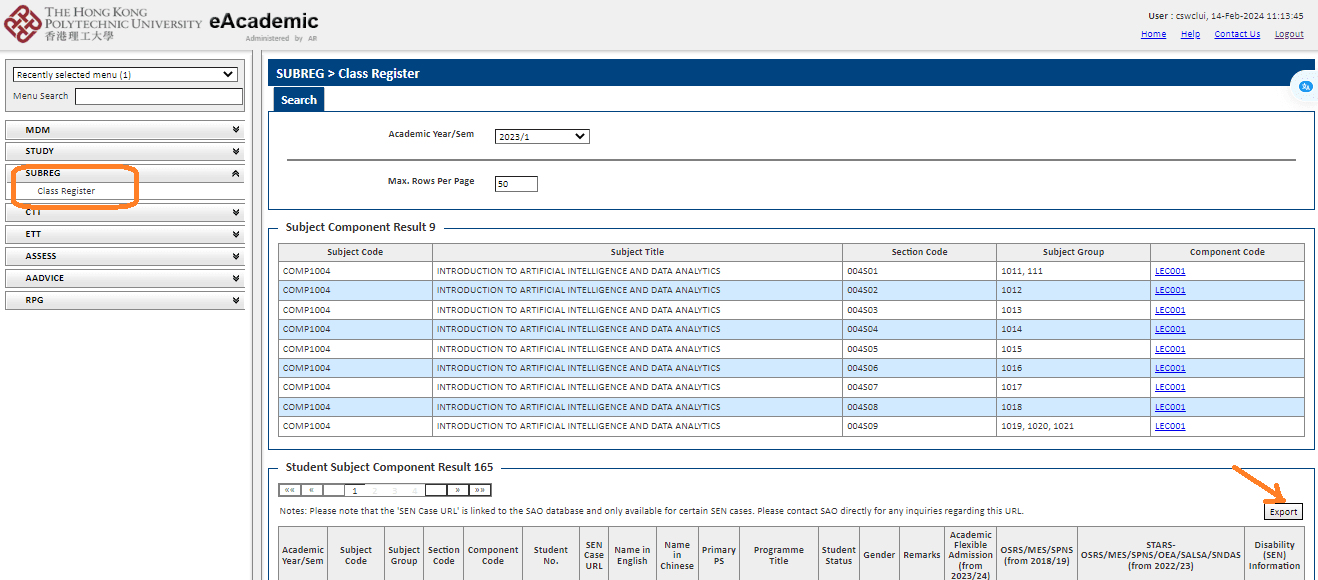The image size is (1318, 580).
Task: Select page 1 in the results pager
Action: pos(354,491)
